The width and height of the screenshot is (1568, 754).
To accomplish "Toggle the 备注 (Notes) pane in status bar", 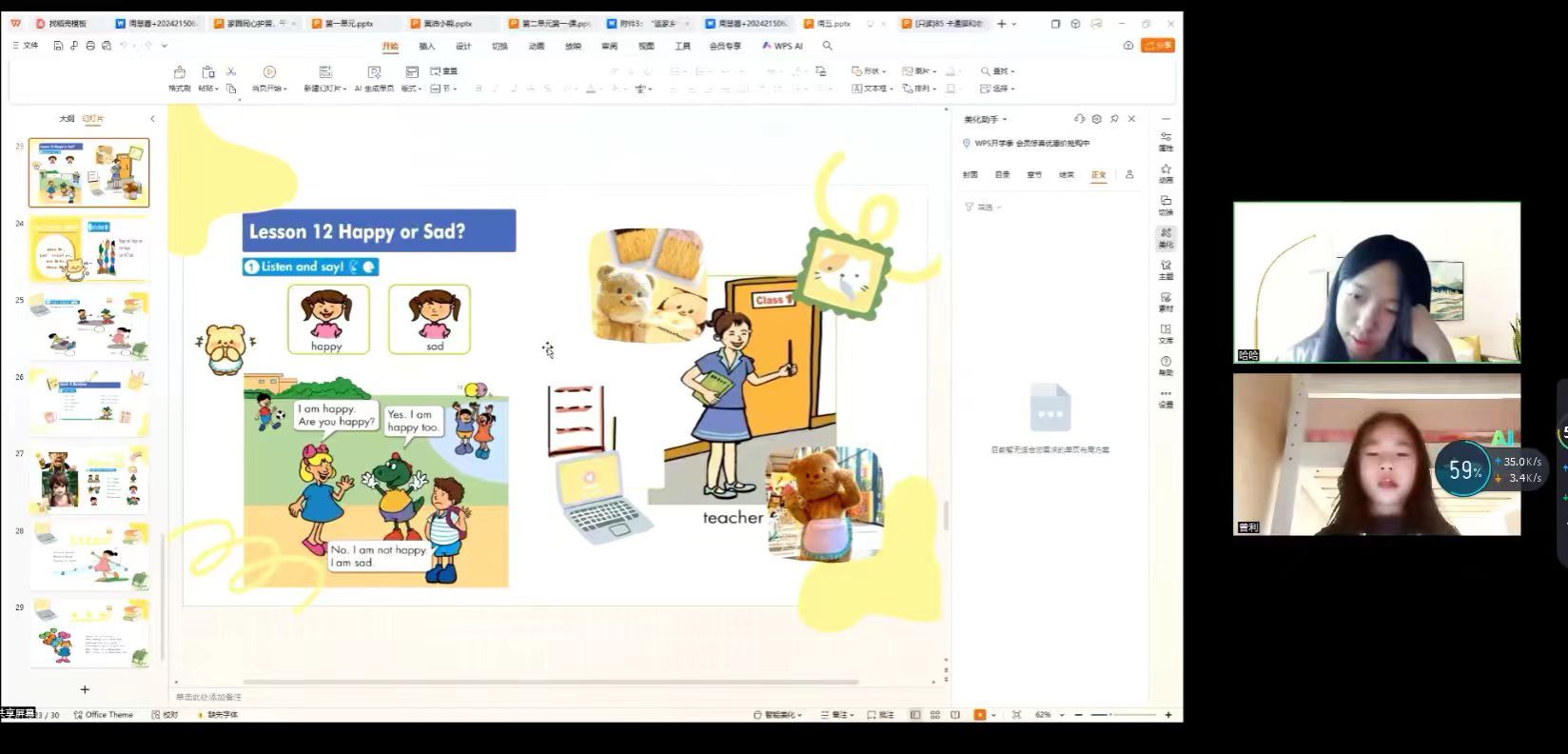I will pyautogui.click(x=838, y=715).
